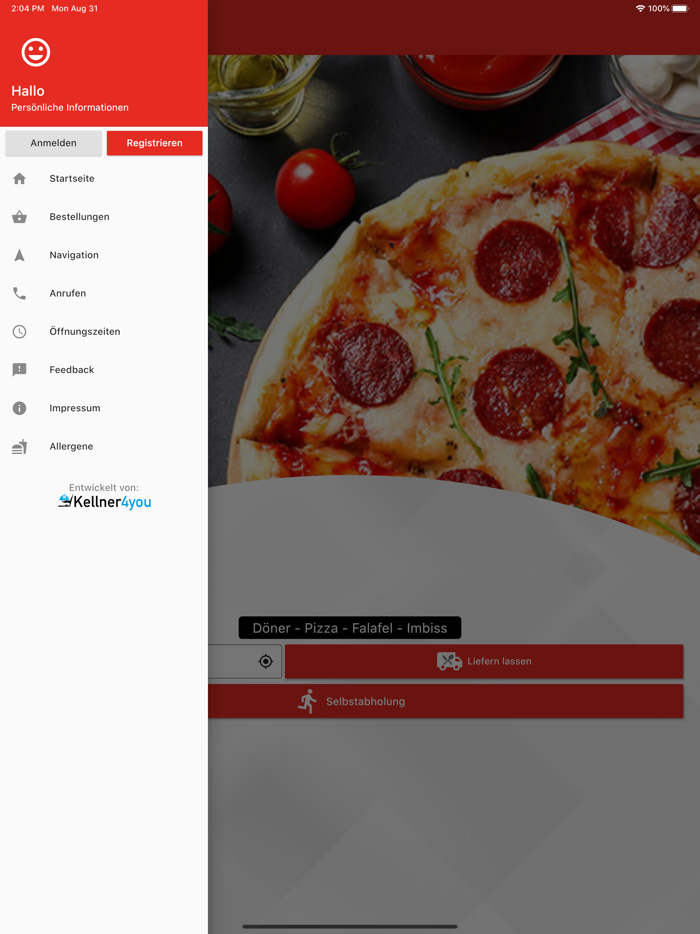Click the home icon beside Startseite
The image size is (700, 934).
[20, 179]
